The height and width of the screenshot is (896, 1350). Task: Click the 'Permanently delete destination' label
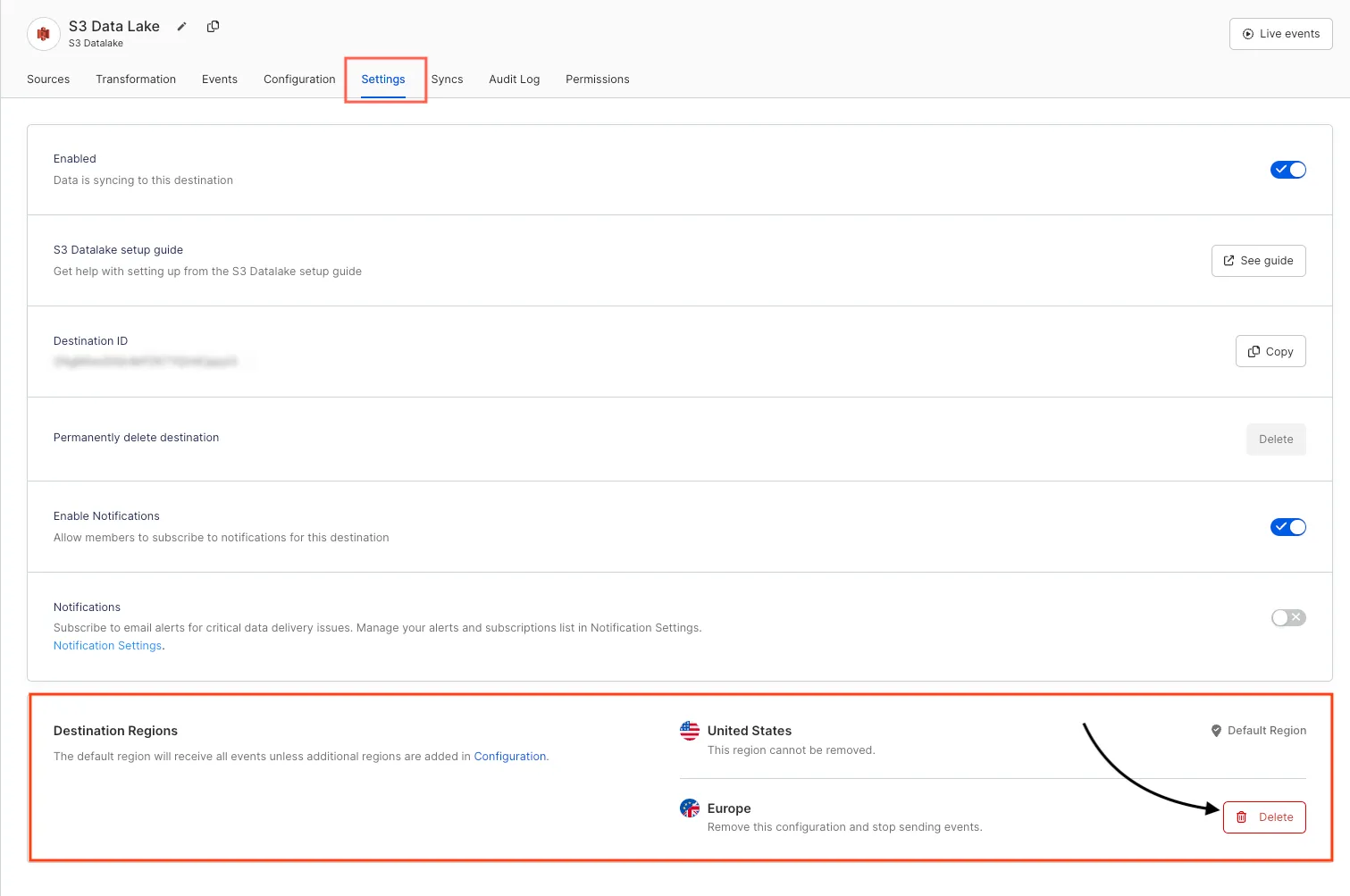tap(136, 438)
